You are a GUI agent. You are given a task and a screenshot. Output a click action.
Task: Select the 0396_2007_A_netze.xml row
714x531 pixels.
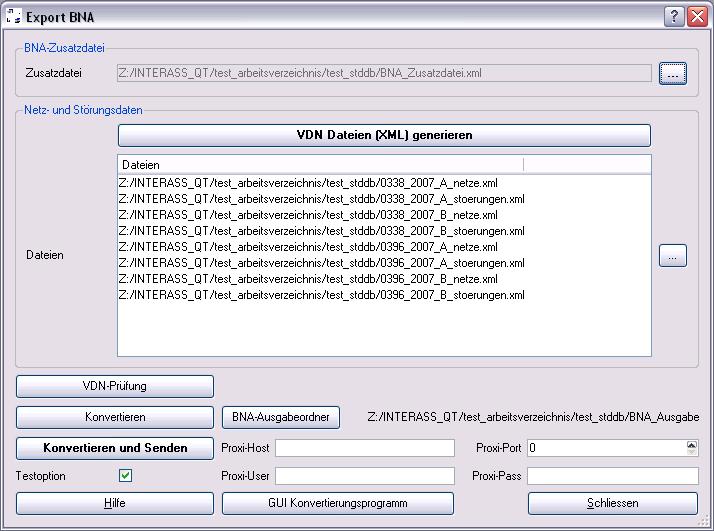pos(308,247)
